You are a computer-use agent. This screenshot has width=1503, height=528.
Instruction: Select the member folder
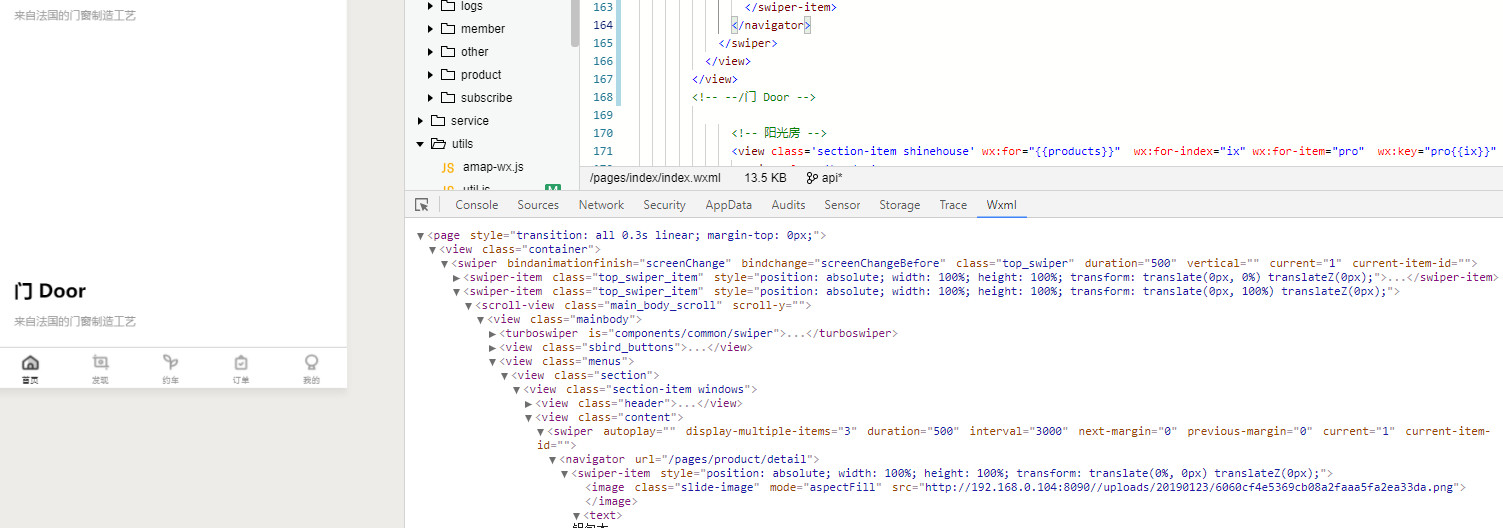(x=482, y=29)
